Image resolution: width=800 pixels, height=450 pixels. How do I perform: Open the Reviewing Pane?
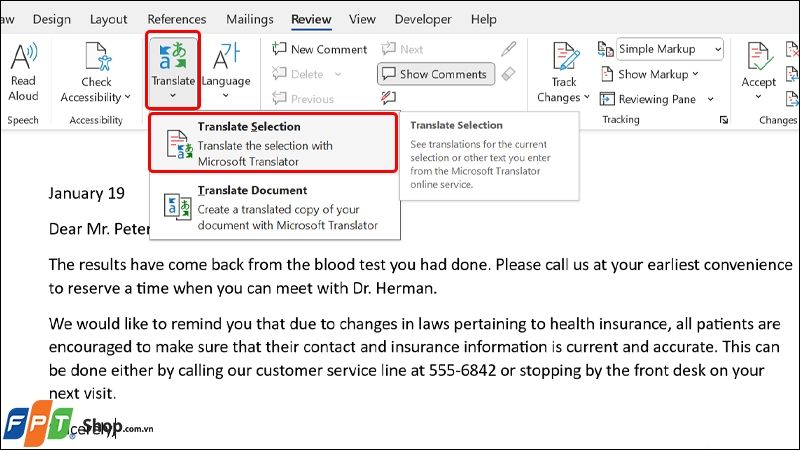point(648,99)
